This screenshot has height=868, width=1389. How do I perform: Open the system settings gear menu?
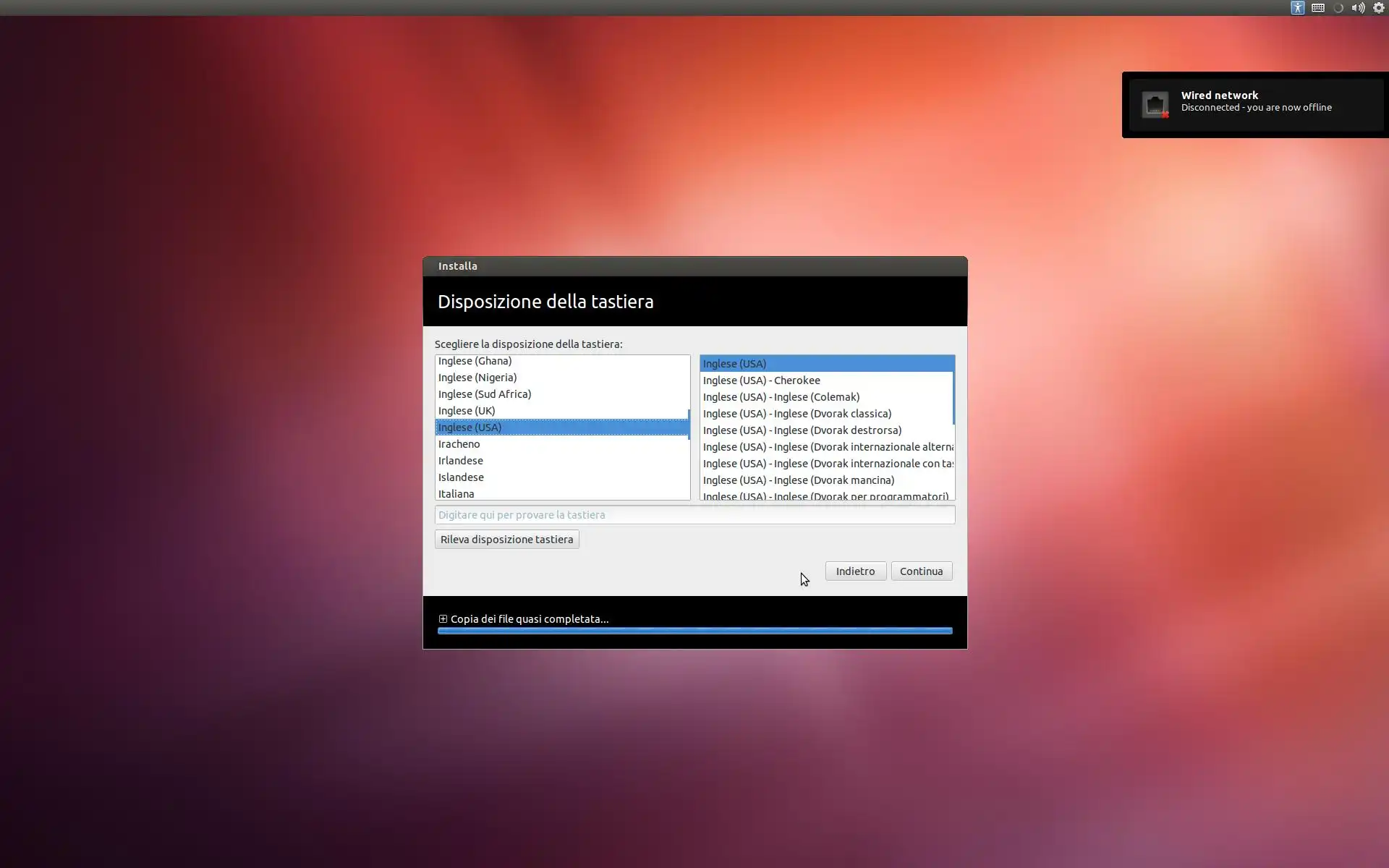[1379, 8]
